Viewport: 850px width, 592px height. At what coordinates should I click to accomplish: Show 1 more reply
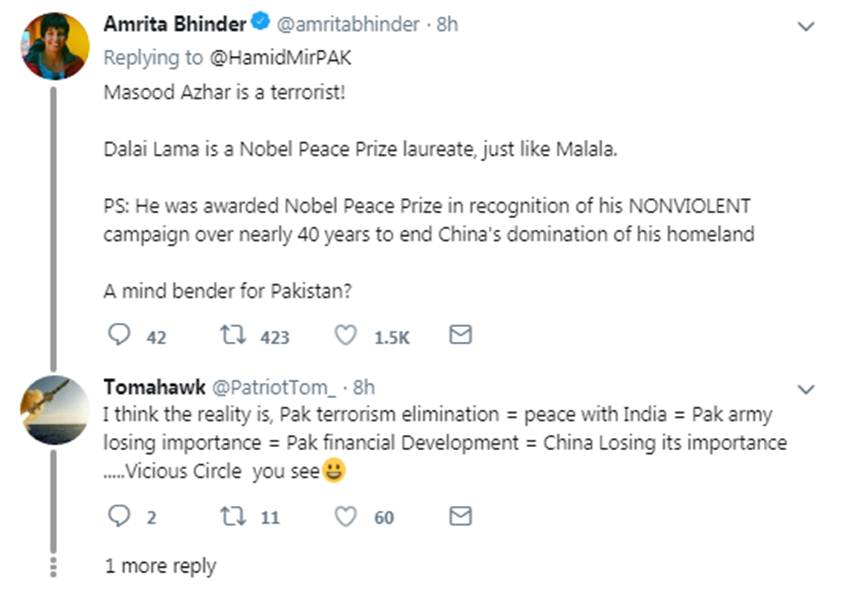(160, 566)
